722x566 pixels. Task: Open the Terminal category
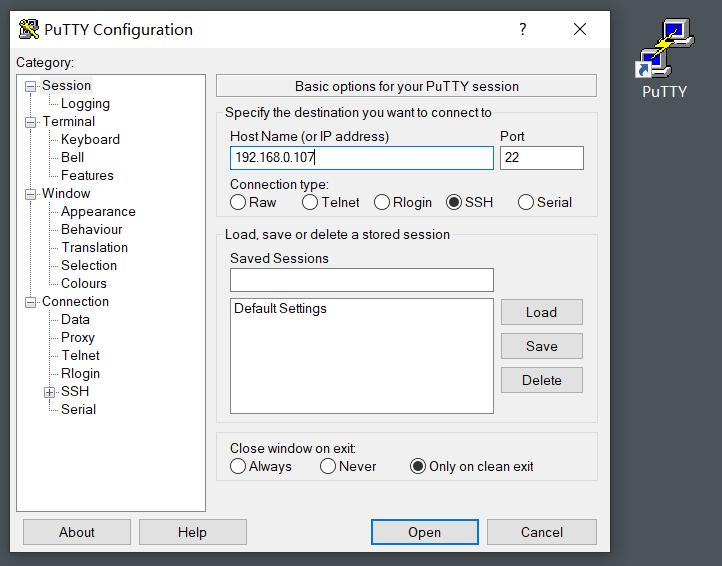tap(68, 122)
